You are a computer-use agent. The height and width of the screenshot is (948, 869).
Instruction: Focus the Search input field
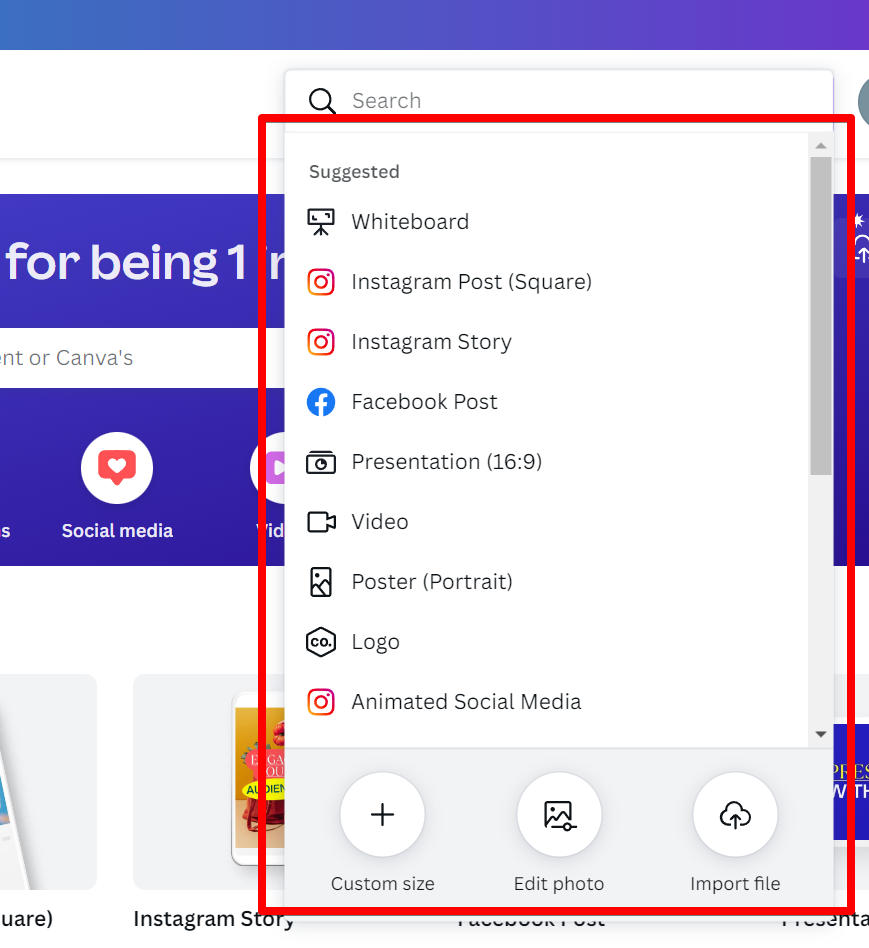559,100
